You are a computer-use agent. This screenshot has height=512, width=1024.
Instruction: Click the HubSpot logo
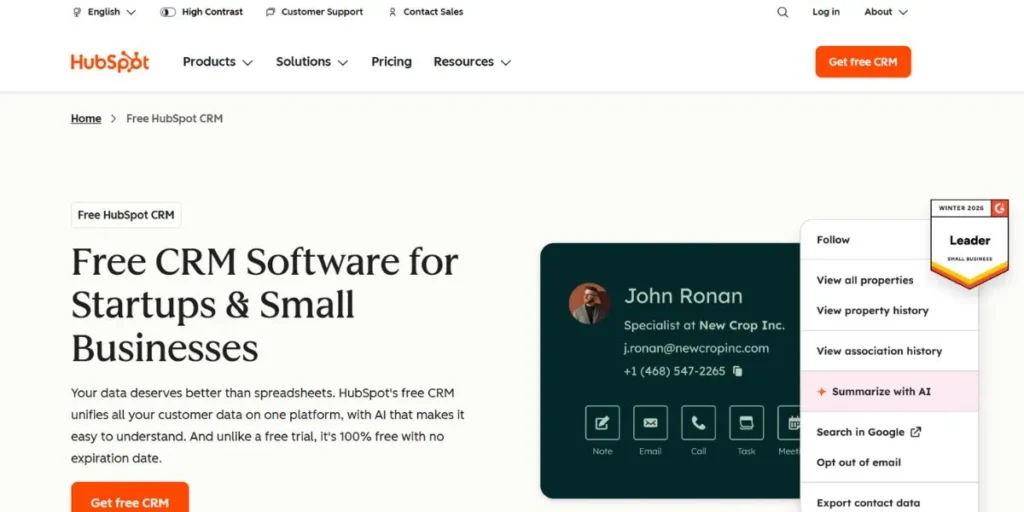(x=110, y=61)
